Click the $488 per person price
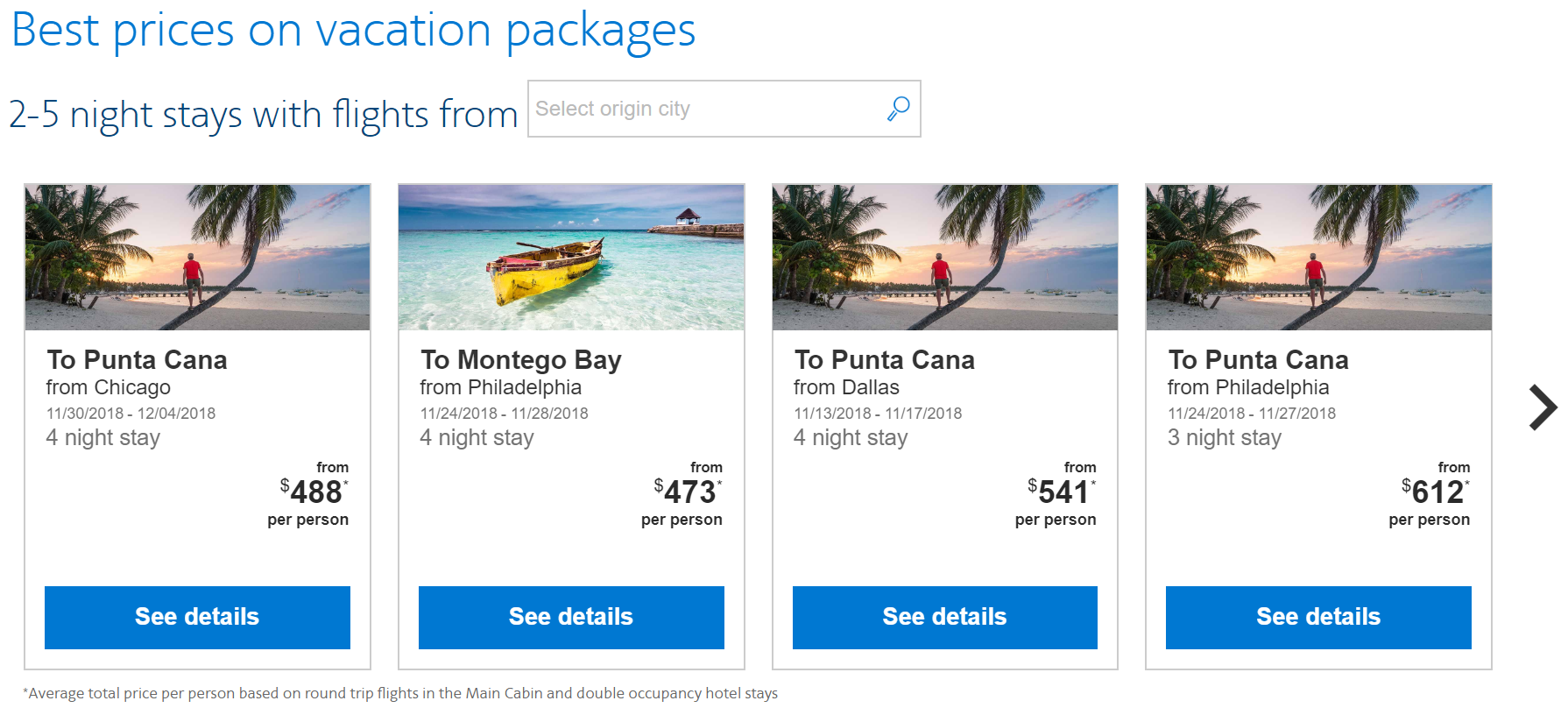Viewport: 1568px width, 715px height. click(315, 492)
